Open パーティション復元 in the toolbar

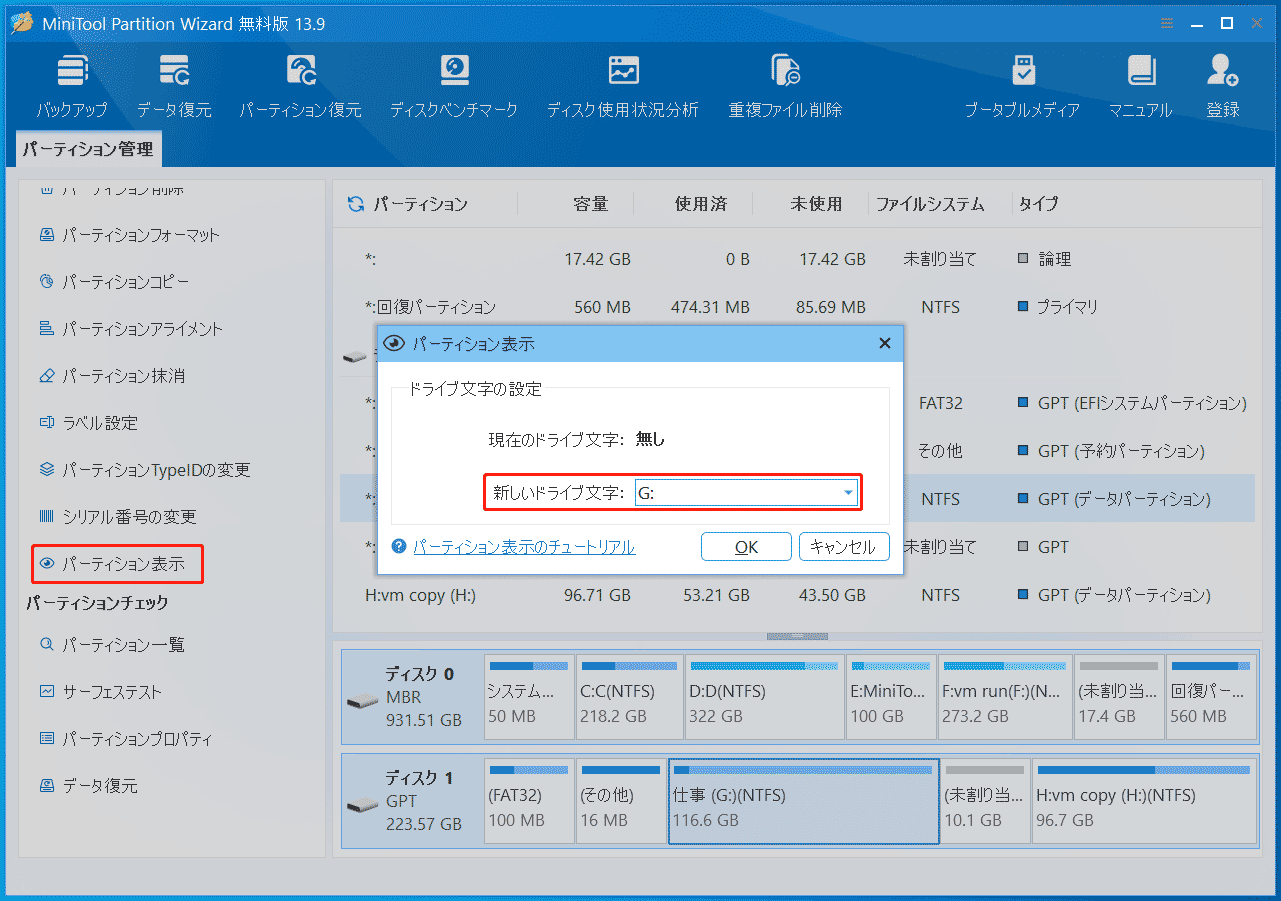301,86
